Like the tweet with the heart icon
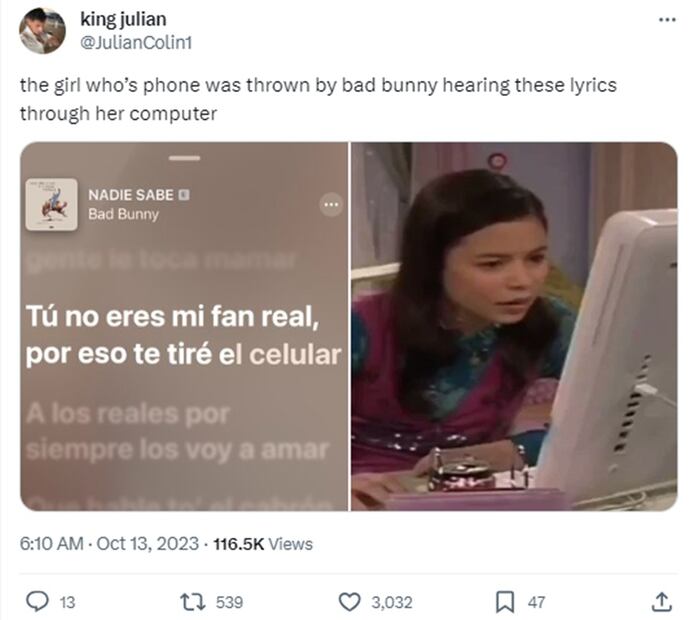This screenshot has width=697, height=620. [349, 602]
